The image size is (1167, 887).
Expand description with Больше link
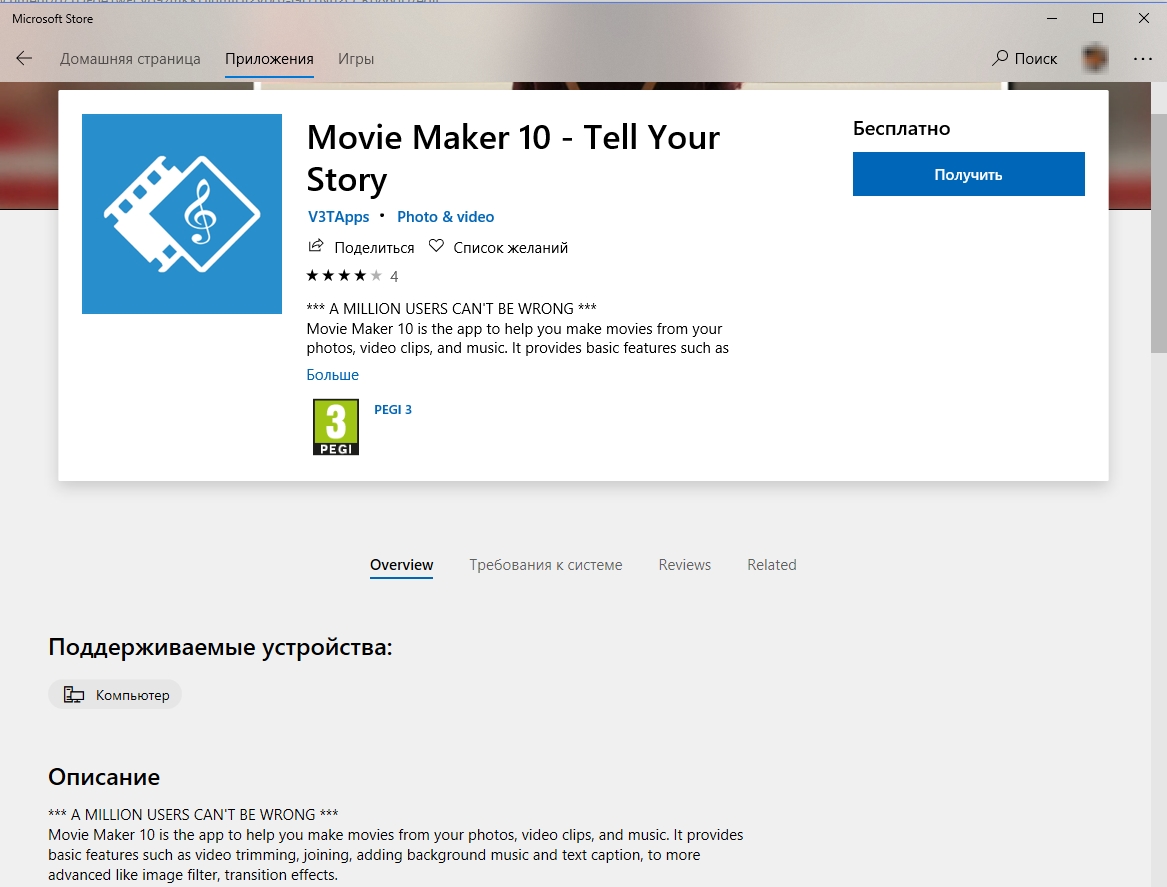pos(332,375)
